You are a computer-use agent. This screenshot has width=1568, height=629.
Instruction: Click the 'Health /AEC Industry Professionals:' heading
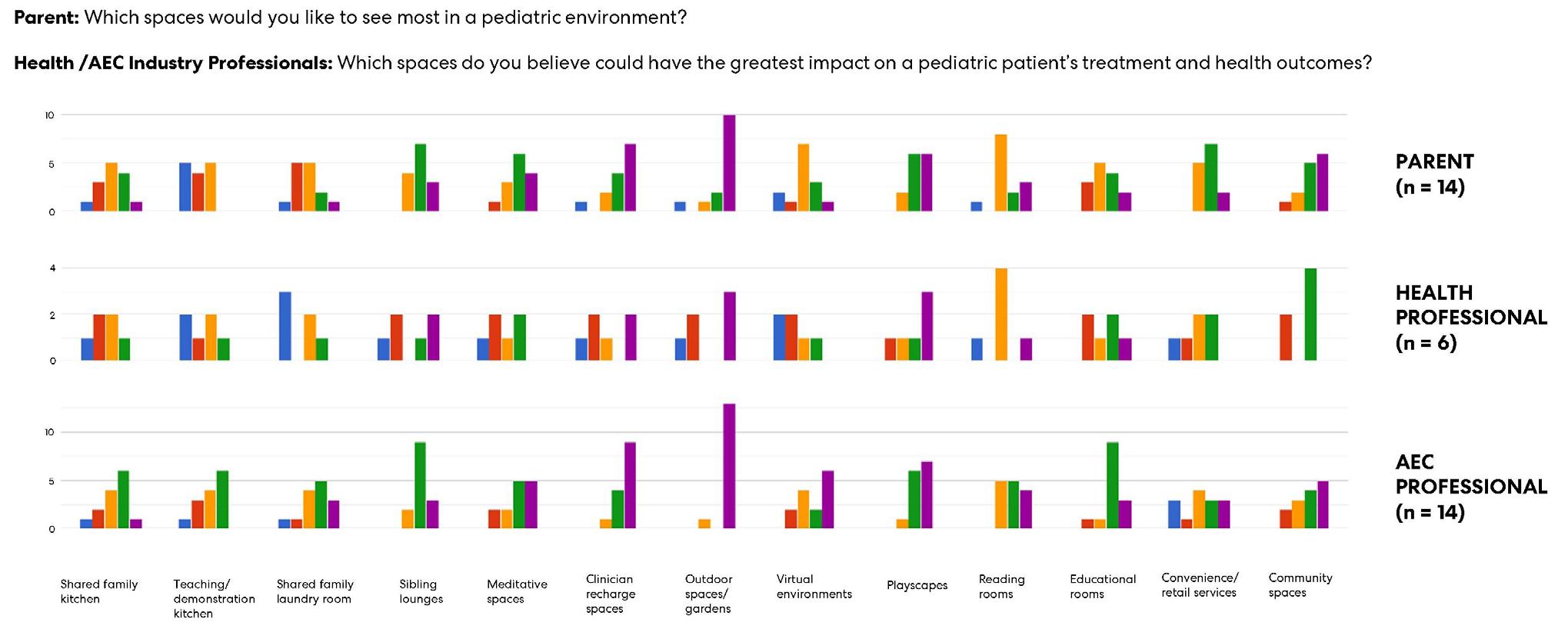(173, 63)
